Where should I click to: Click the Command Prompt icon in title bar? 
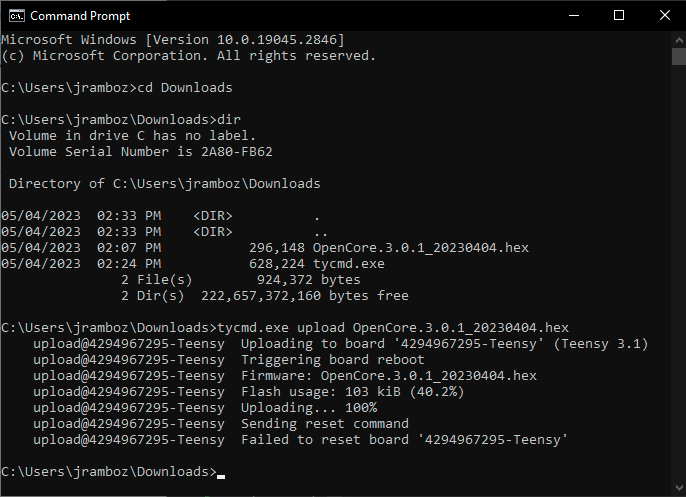pos(15,15)
